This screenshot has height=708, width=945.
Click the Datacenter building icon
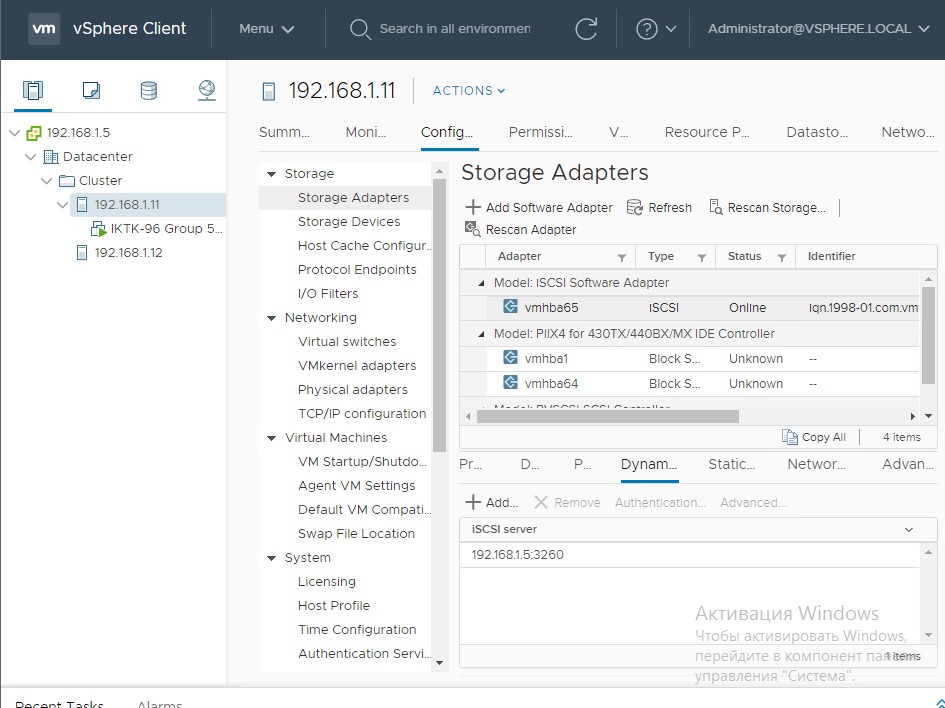tap(51, 157)
